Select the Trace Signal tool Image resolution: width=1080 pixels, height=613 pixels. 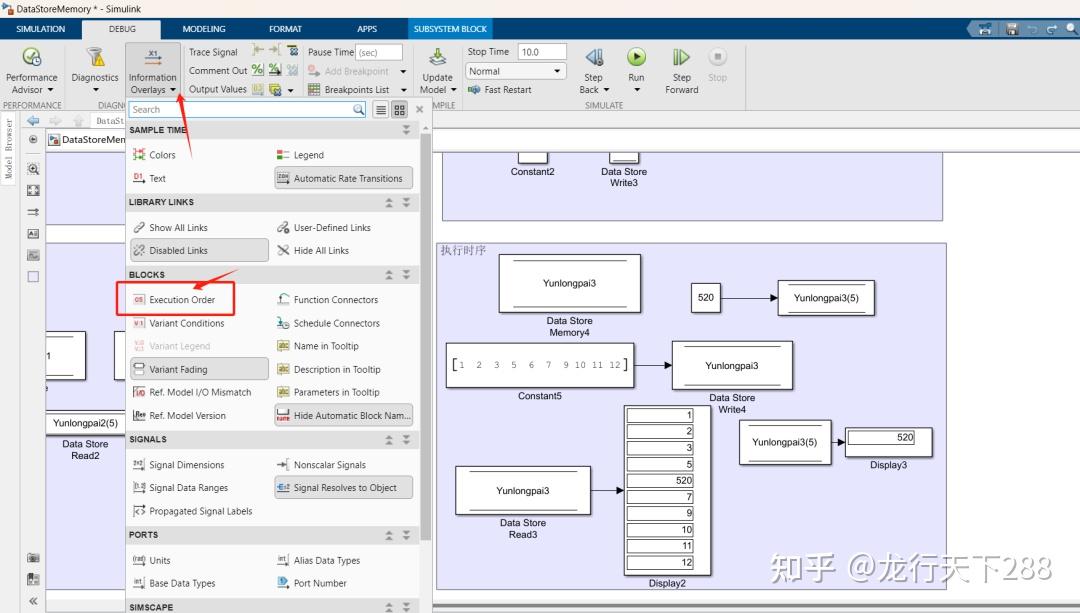[x=212, y=51]
